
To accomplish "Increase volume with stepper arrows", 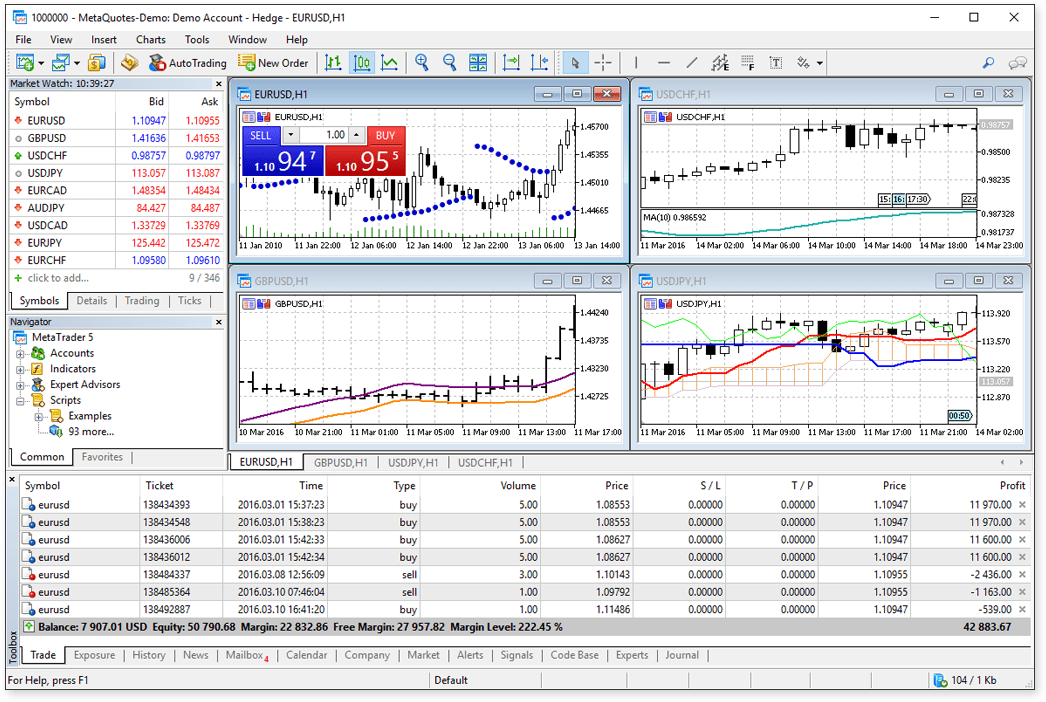I will (357, 135).
